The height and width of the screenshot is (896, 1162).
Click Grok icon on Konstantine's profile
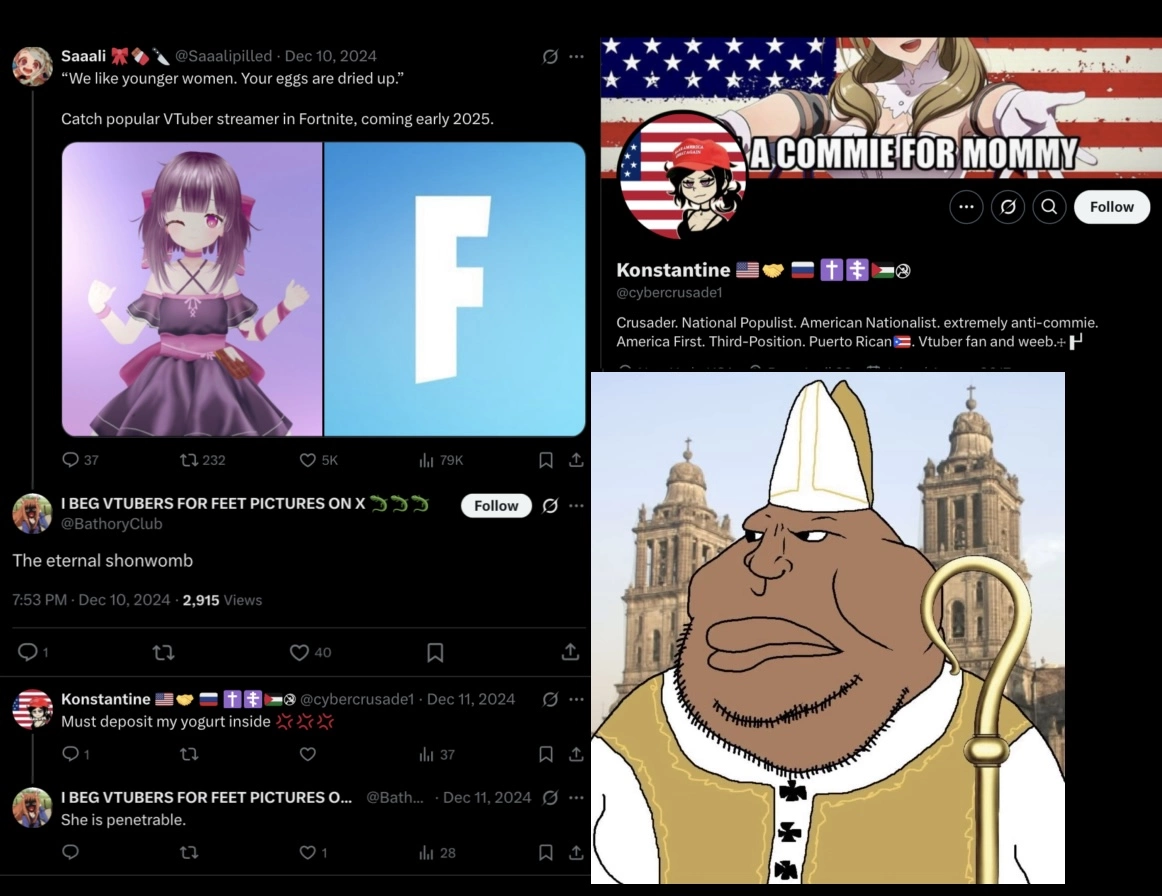[1008, 207]
